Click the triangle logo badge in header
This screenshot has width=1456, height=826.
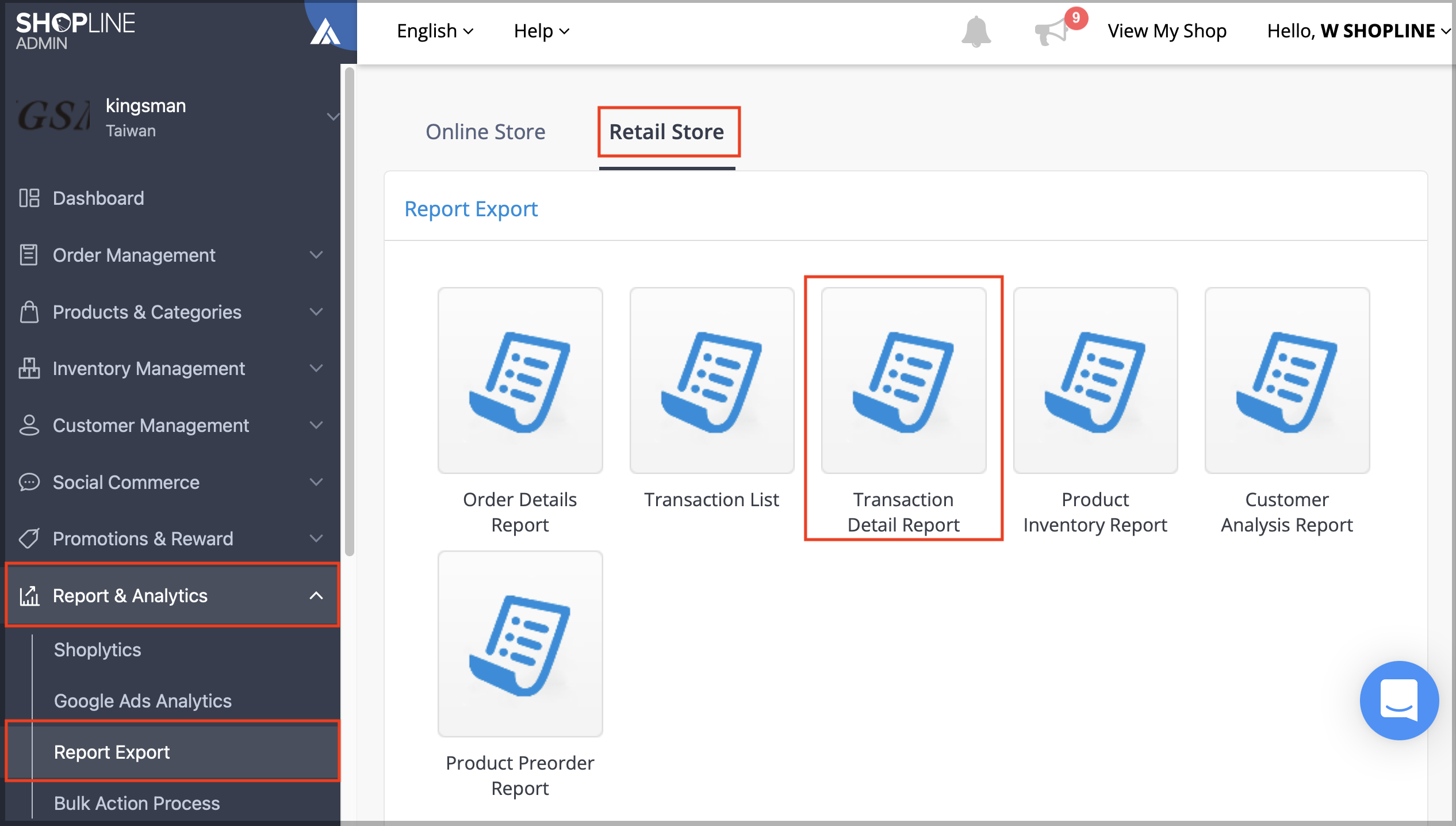pyautogui.click(x=325, y=31)
